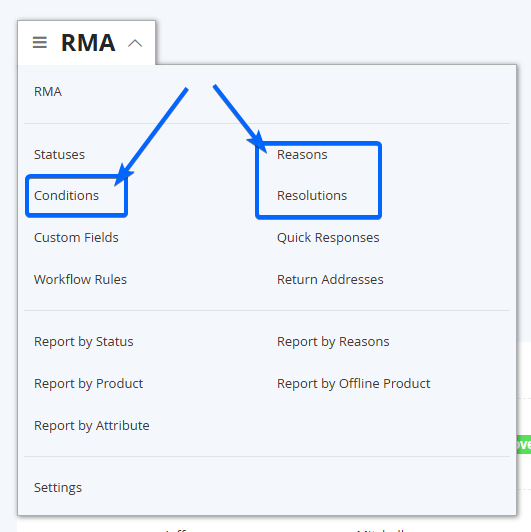Click the green status badge at right edge
The height and width of the screenshot is (532, 531).
(524, 444)
